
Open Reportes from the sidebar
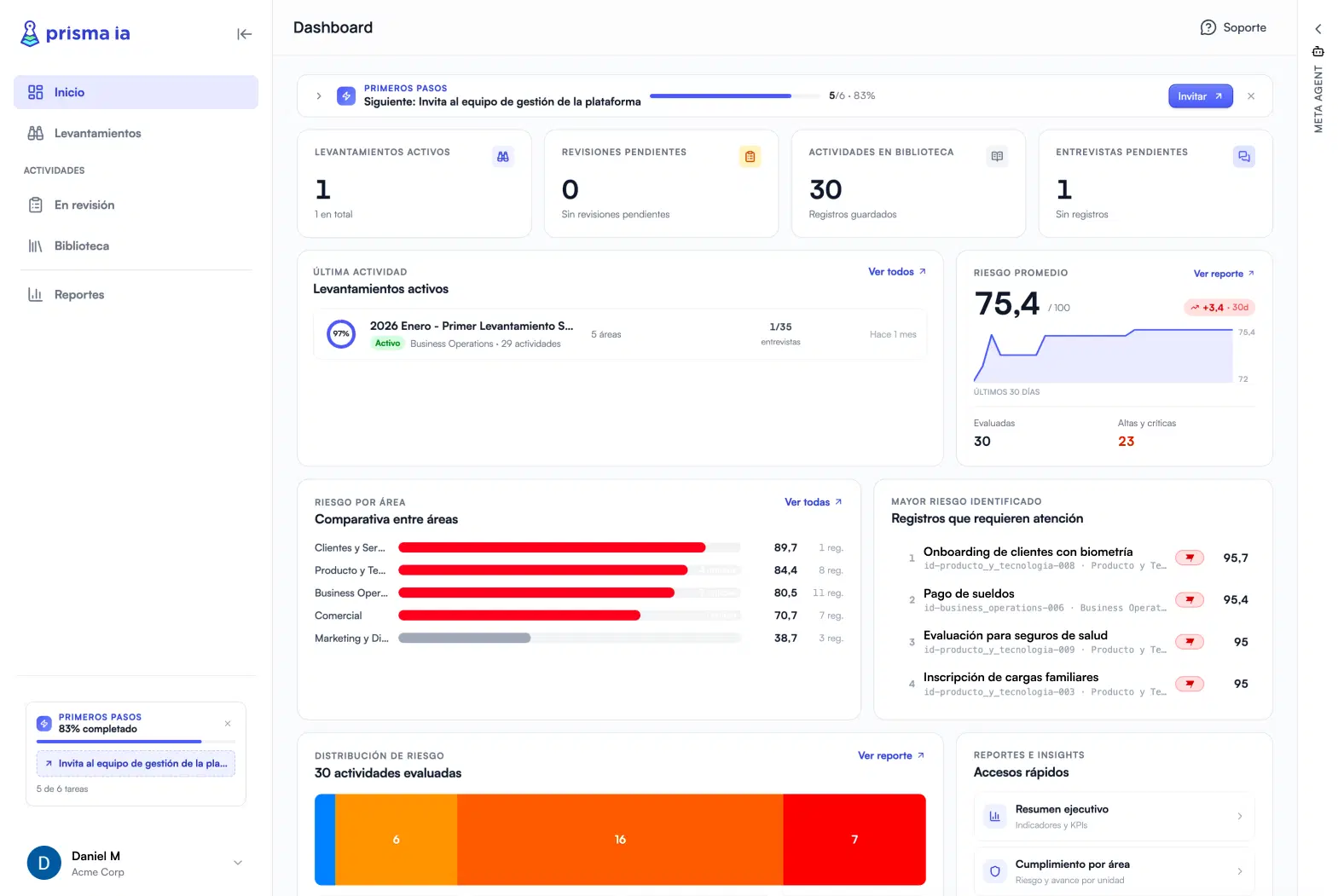(136, 294)
